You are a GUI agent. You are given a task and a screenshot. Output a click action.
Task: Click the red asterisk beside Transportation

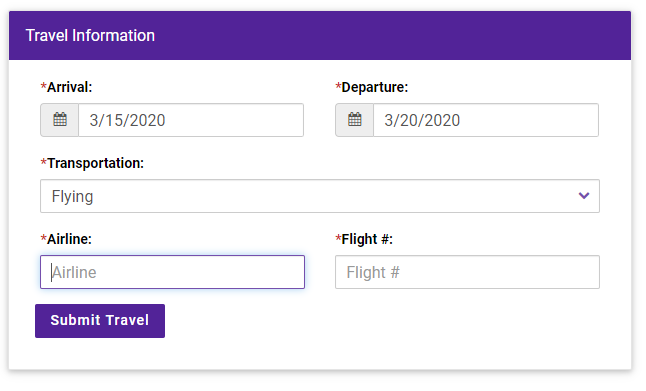pyautogui.click(x=43, y=162)
